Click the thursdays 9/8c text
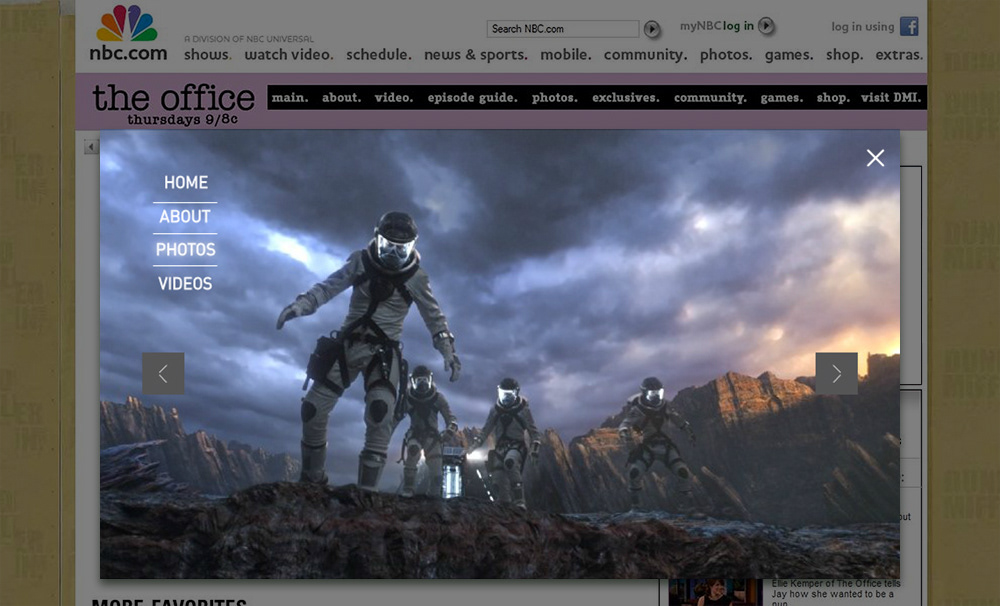Image resolution: width=1000 pixels, height=606 pixels. [182, 119]
